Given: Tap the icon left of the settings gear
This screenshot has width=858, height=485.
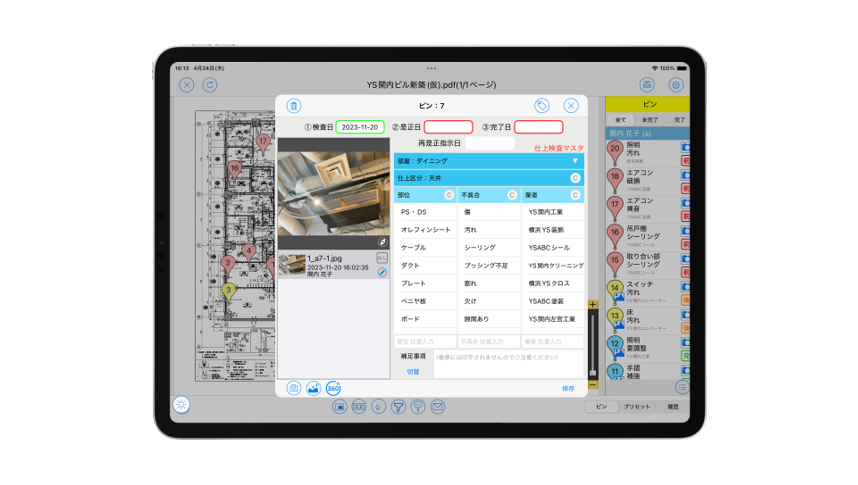Looking at the screenshot, I should coord(647,85).
